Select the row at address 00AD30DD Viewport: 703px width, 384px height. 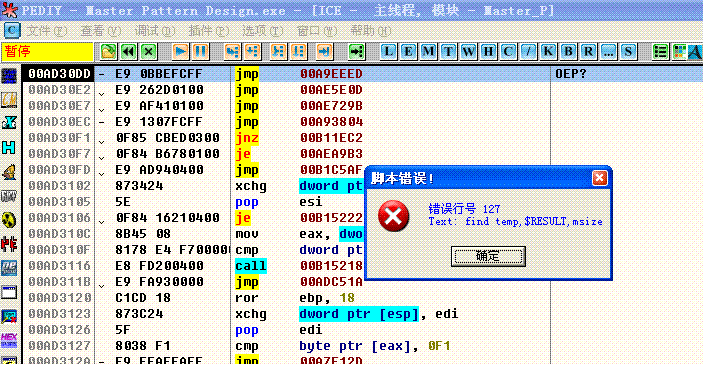coord(362,74)
